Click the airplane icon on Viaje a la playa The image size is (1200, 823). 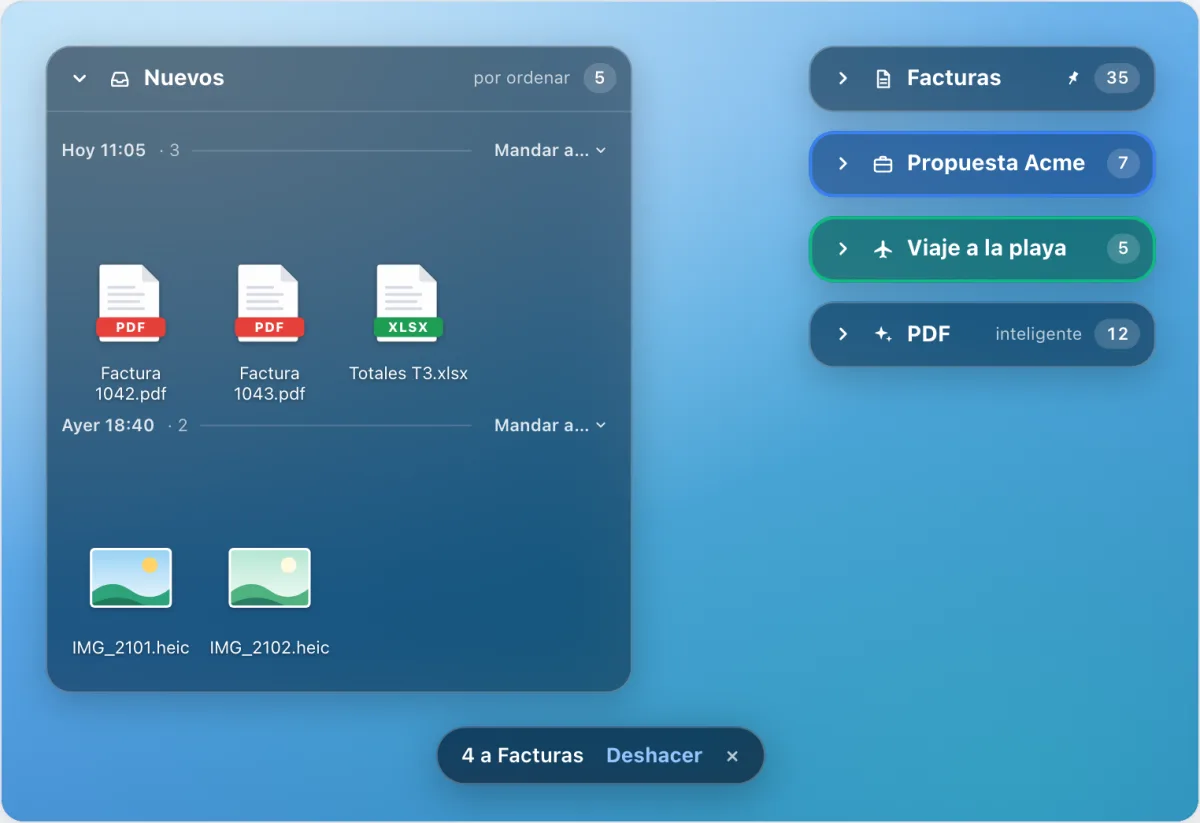(883, 249)
